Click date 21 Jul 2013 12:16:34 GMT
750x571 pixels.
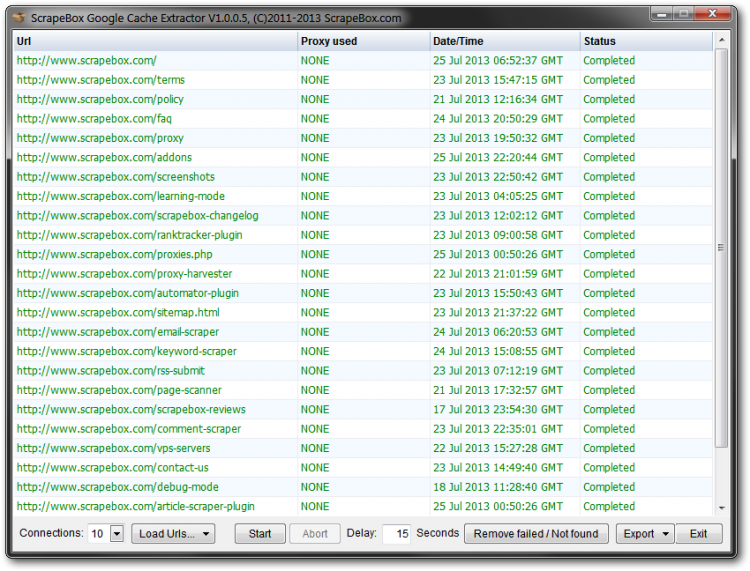(x=498, y=99)
